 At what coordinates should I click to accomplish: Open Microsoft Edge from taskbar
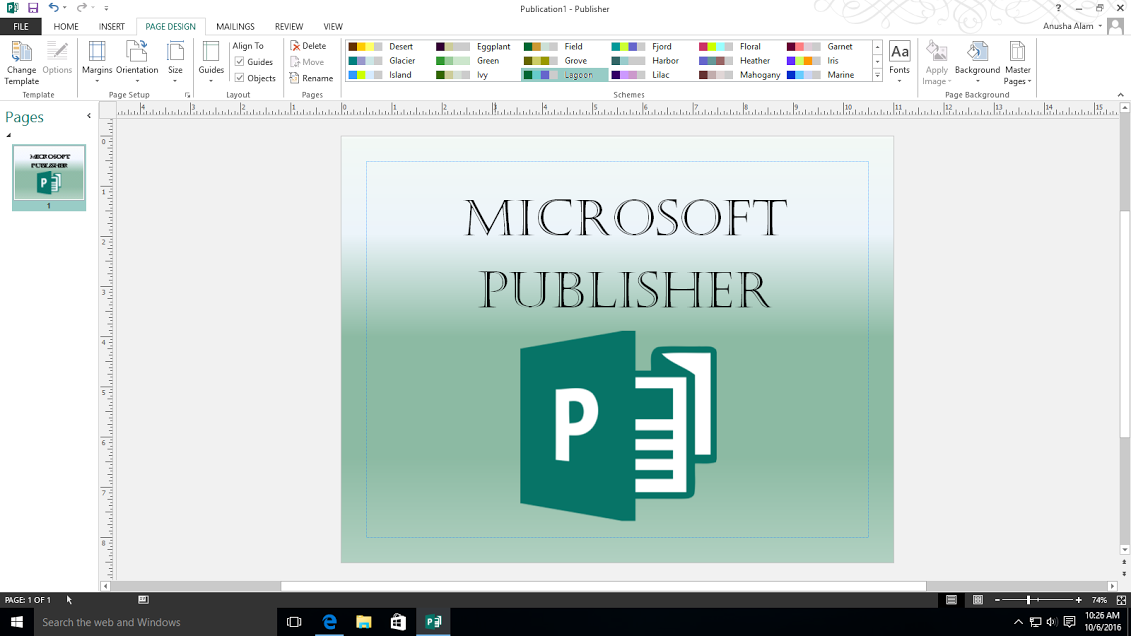click(329, 622)
